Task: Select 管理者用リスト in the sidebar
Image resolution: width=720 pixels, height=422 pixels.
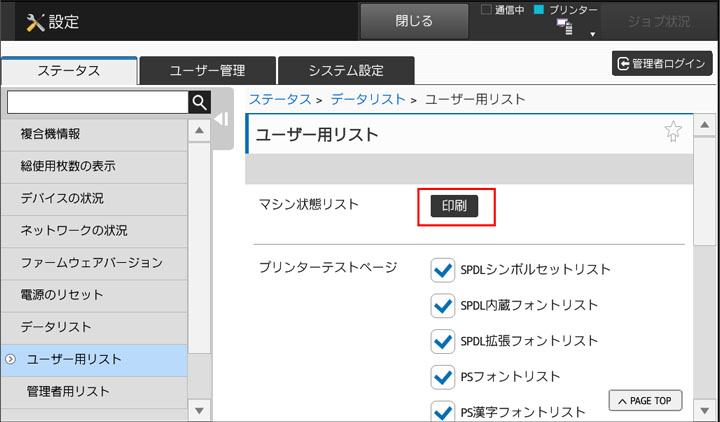Action: (x=94, y=392)
